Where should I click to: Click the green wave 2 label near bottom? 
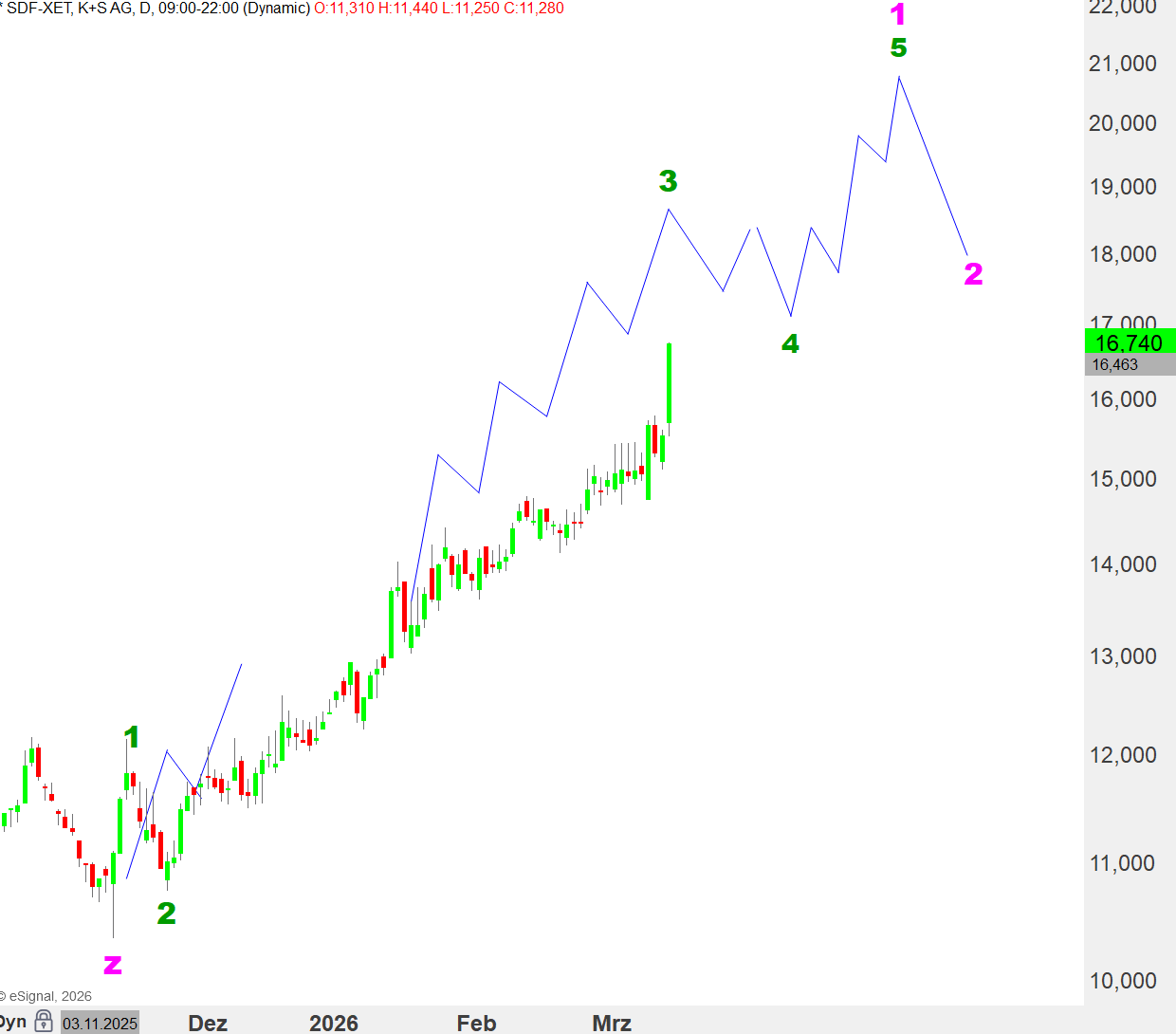coord(166,914)
